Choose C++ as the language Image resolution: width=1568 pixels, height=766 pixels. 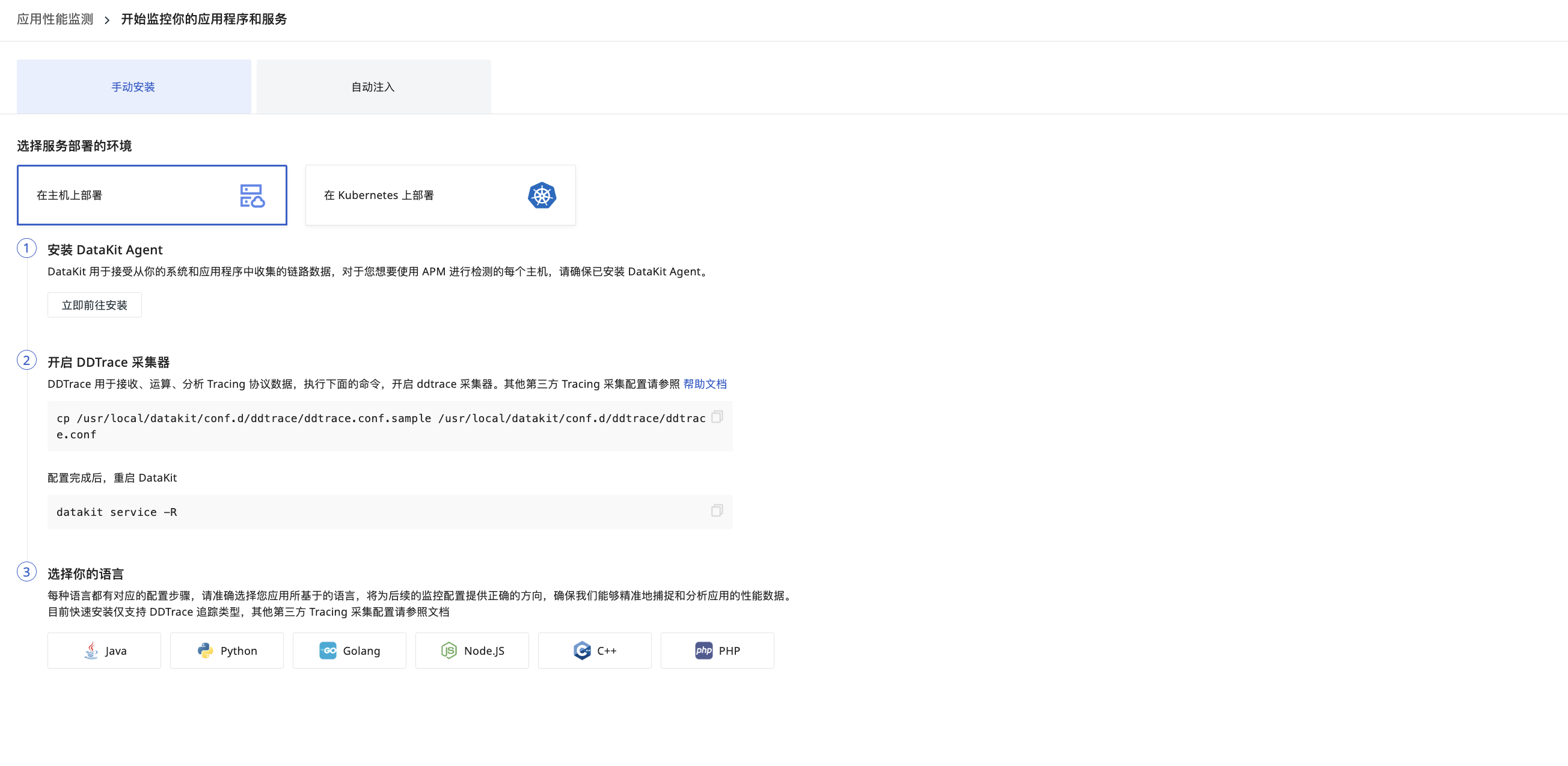click(x=595, y=651)
